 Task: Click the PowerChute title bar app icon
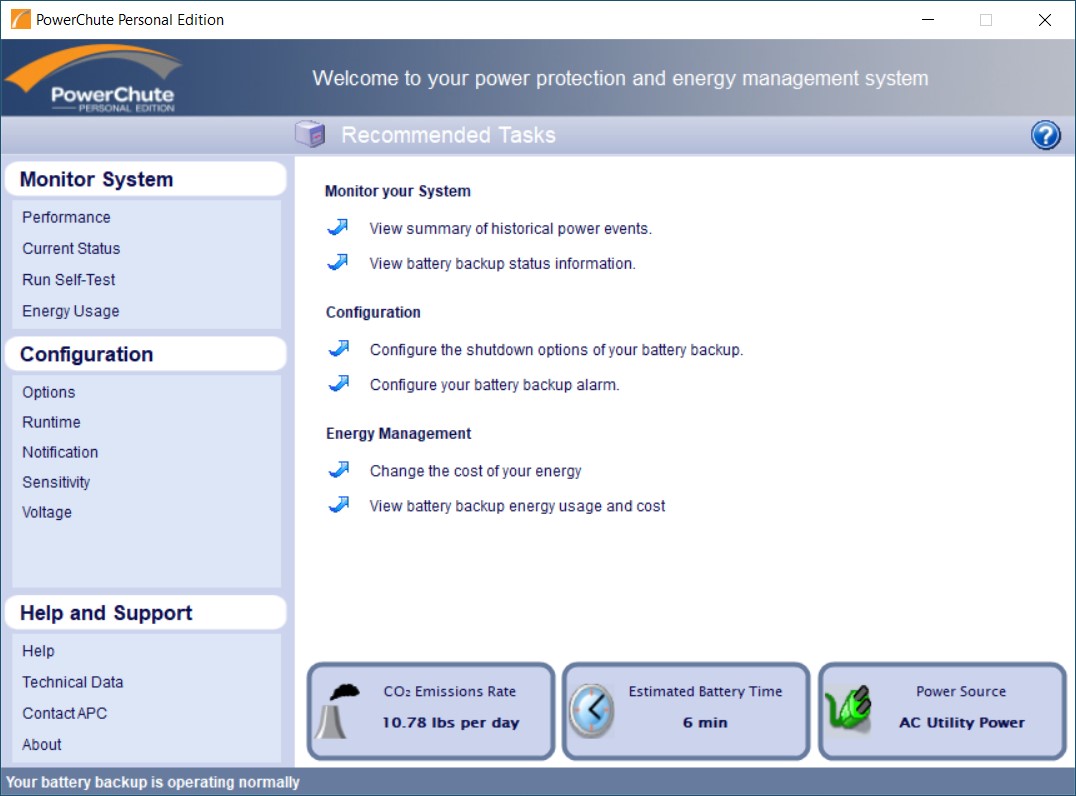(x=21, y=19)
